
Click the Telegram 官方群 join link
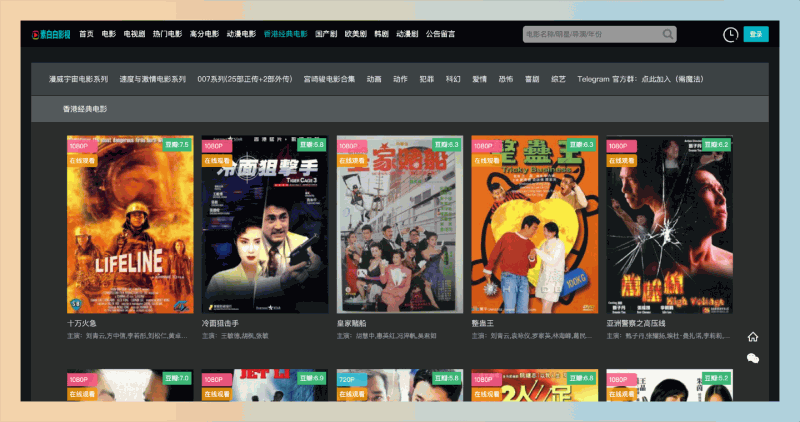640,79
